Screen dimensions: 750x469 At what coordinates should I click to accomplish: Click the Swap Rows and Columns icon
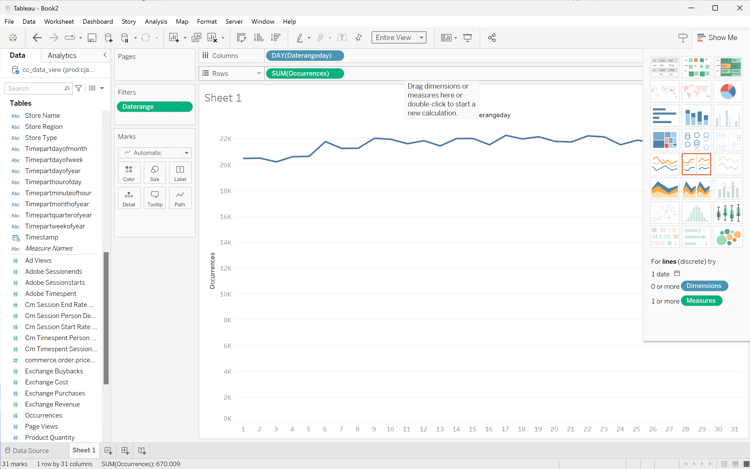pyautogui.click(x=241, y=38)
